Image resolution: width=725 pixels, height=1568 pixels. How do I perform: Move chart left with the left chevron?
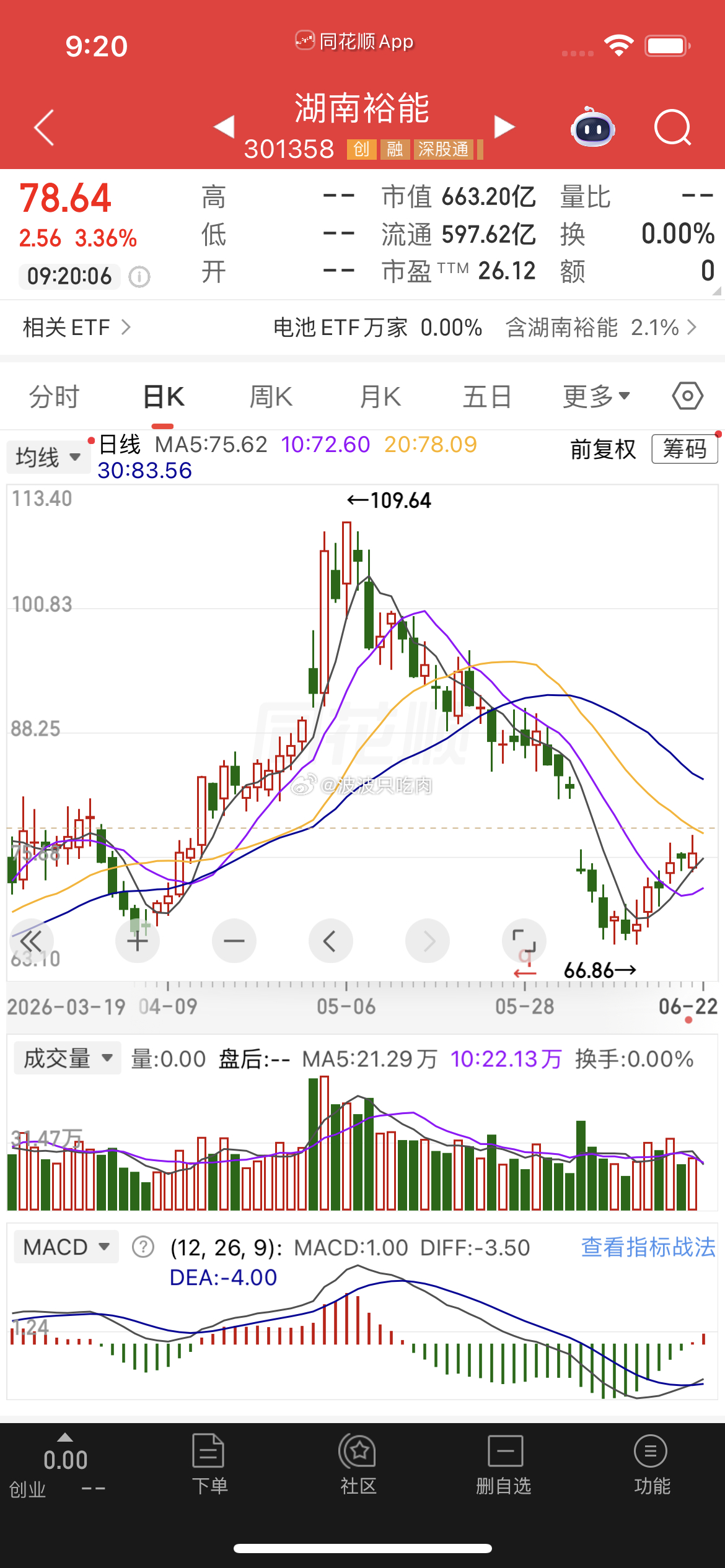click(x=331, y=941)
